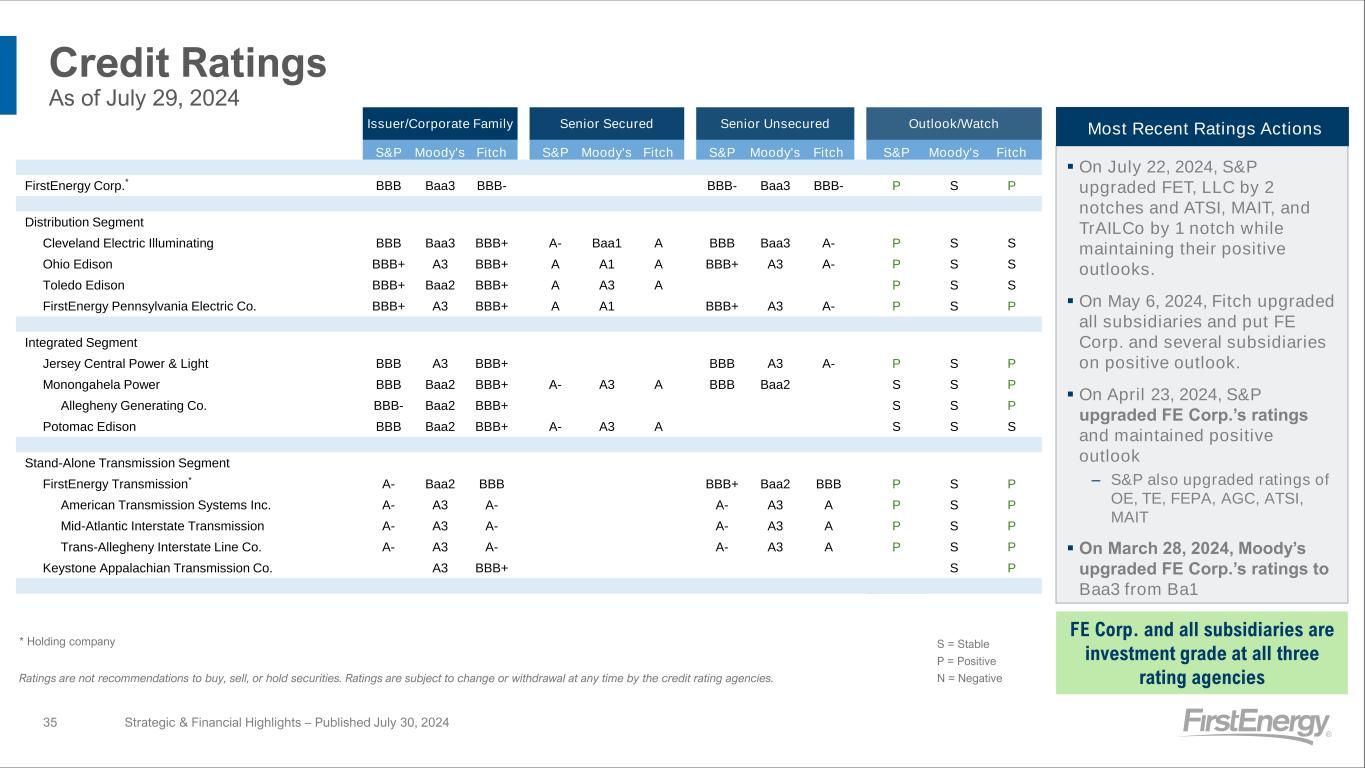Click the 'As of July 29, 2024' subtitle
Screen dimensions: 1365x768
pos(144,98)
